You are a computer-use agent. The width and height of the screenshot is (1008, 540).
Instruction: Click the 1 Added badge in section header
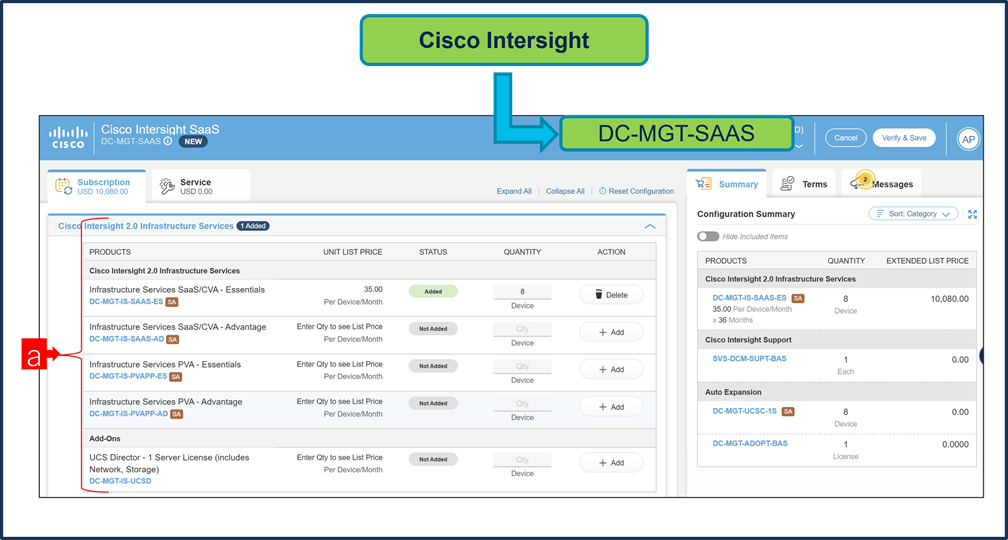tap(253, 226)
